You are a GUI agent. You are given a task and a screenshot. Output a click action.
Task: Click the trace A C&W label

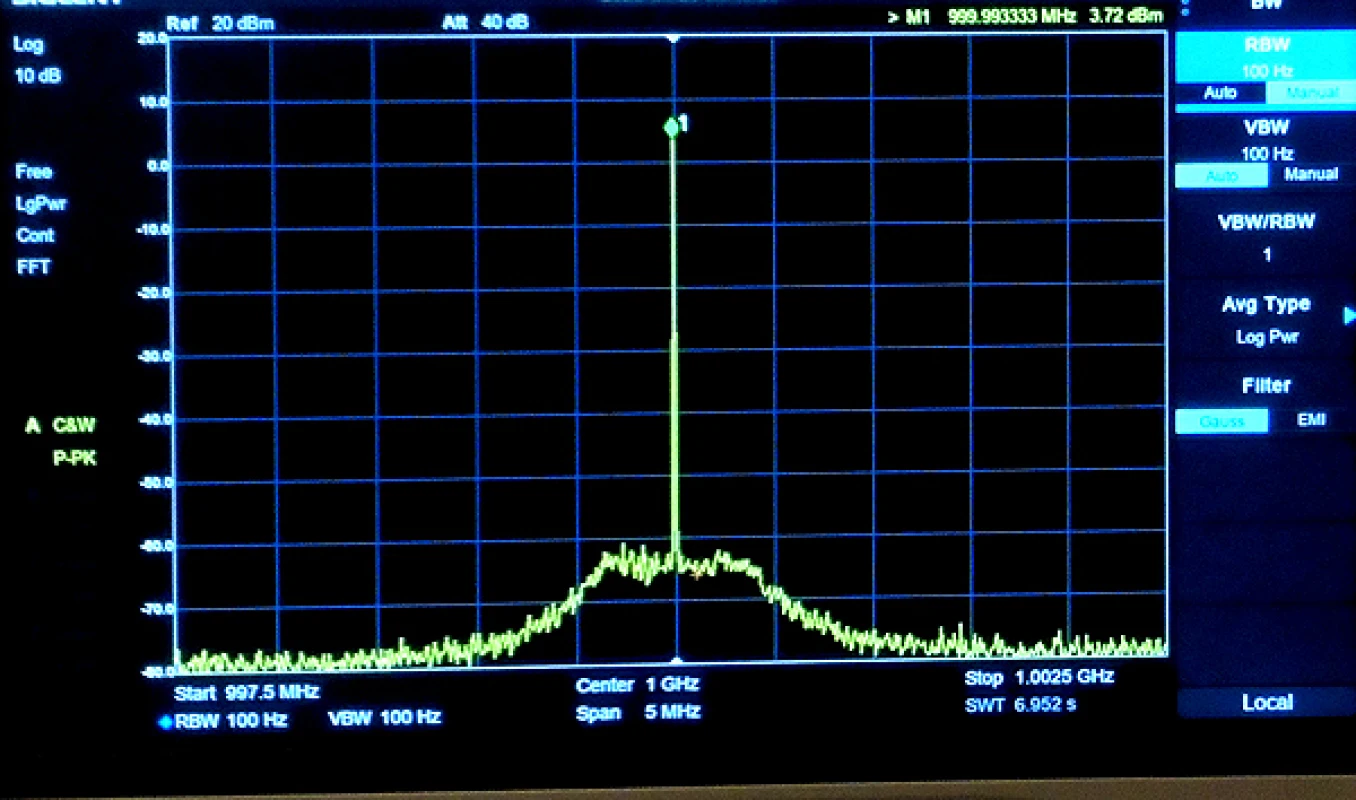(60, 426)
